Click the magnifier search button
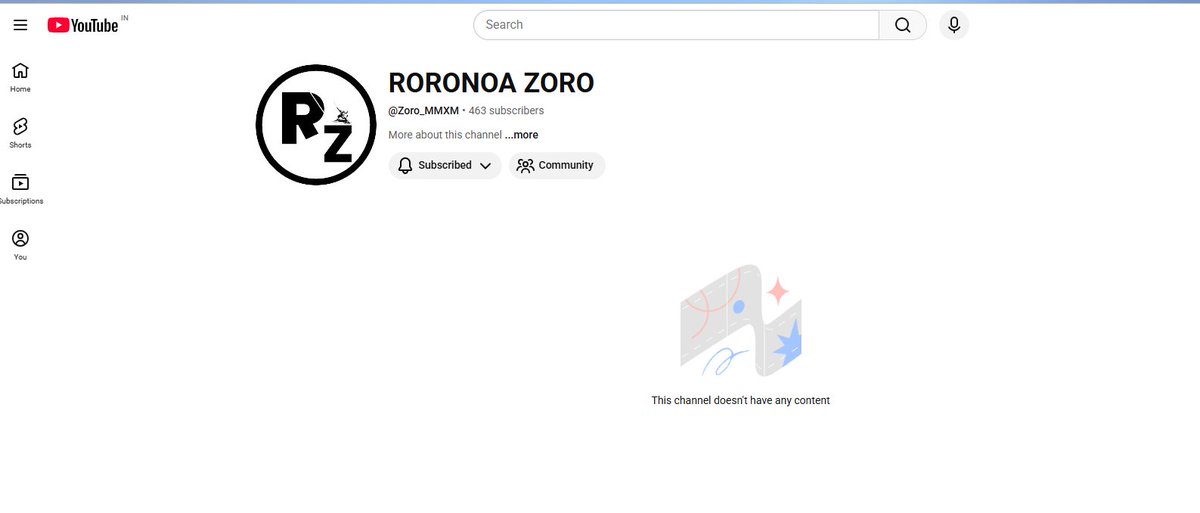 903,25
